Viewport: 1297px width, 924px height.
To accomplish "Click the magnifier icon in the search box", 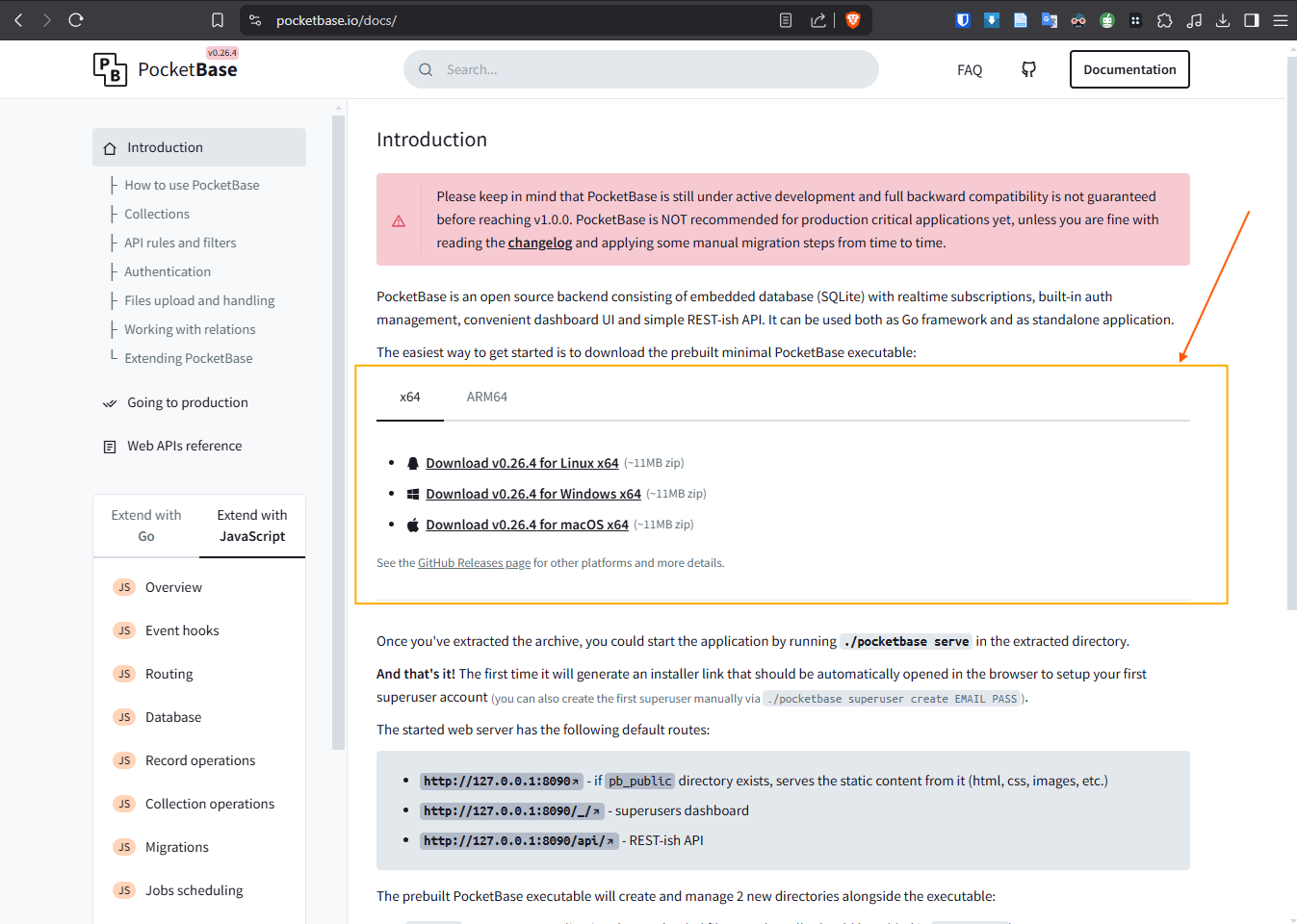I will pyautogui.click(x=426, y=69).
